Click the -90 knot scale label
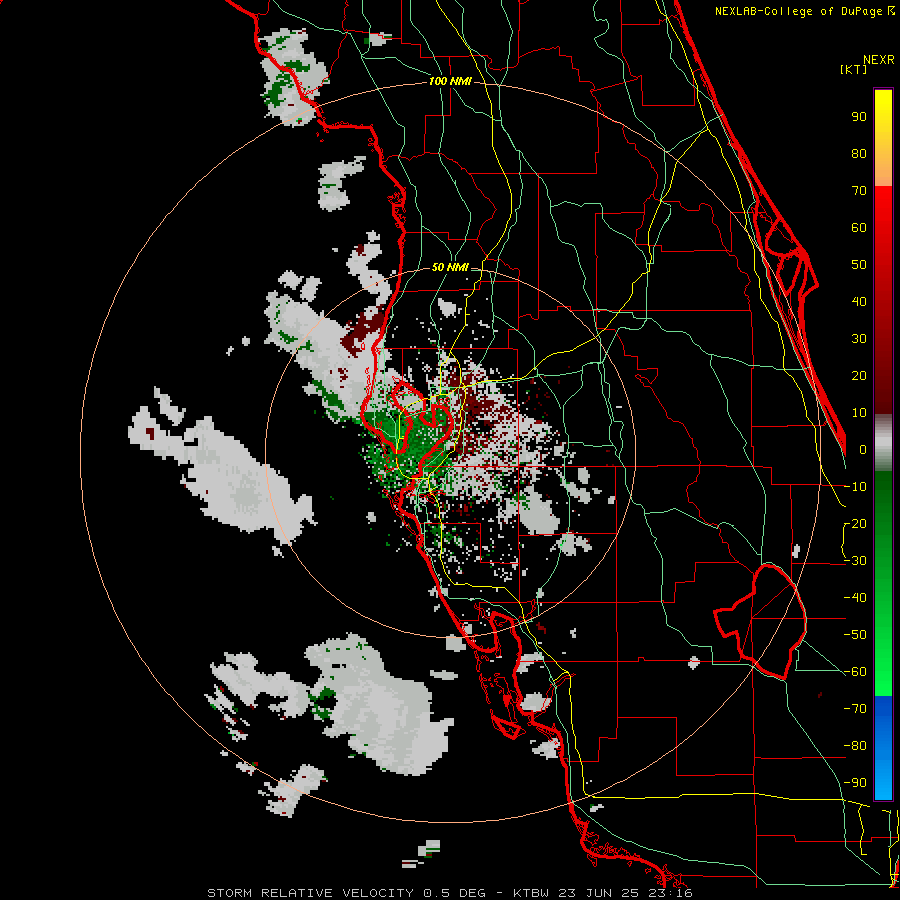 (855, 783)
